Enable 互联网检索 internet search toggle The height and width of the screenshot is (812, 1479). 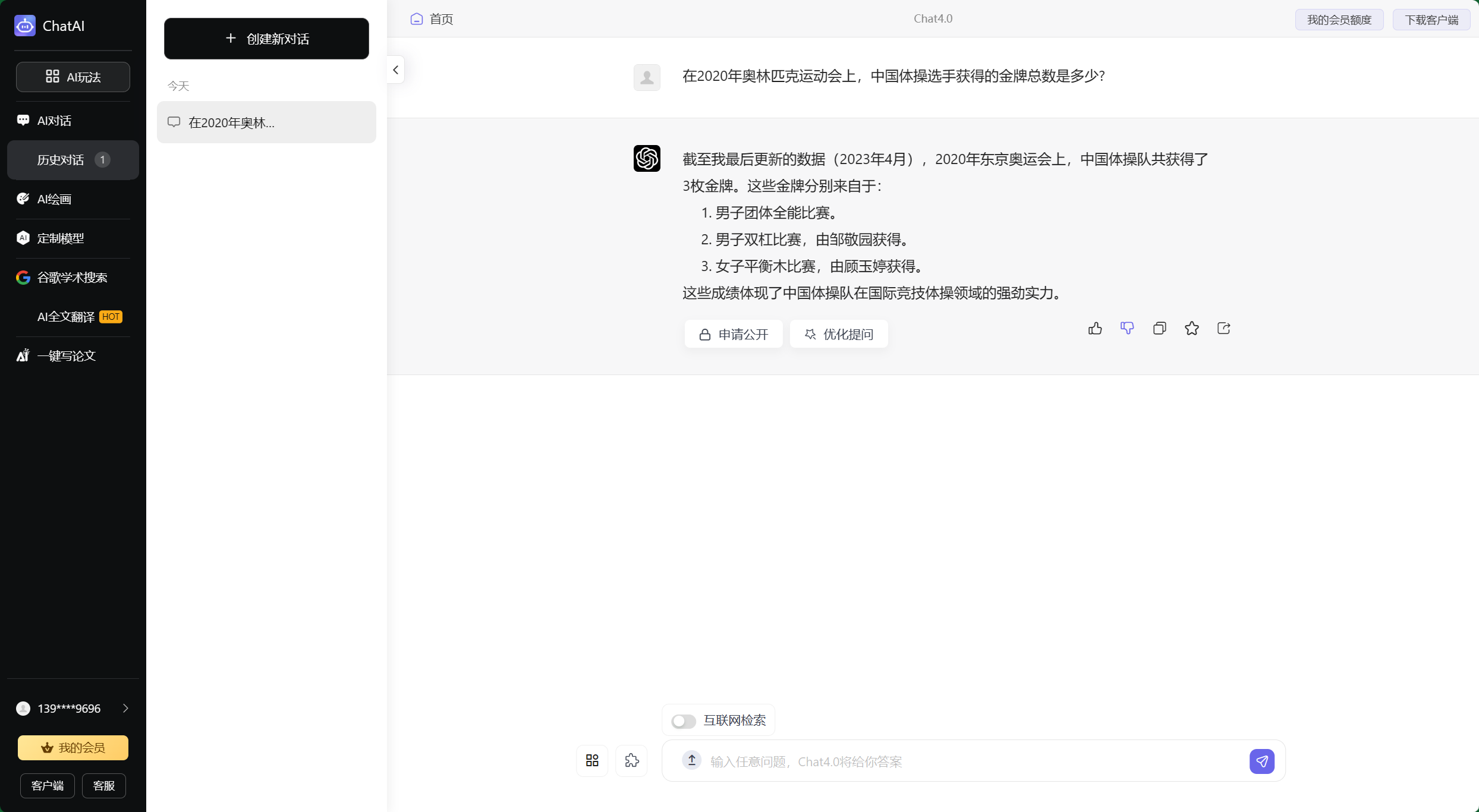tap(682, 720)
